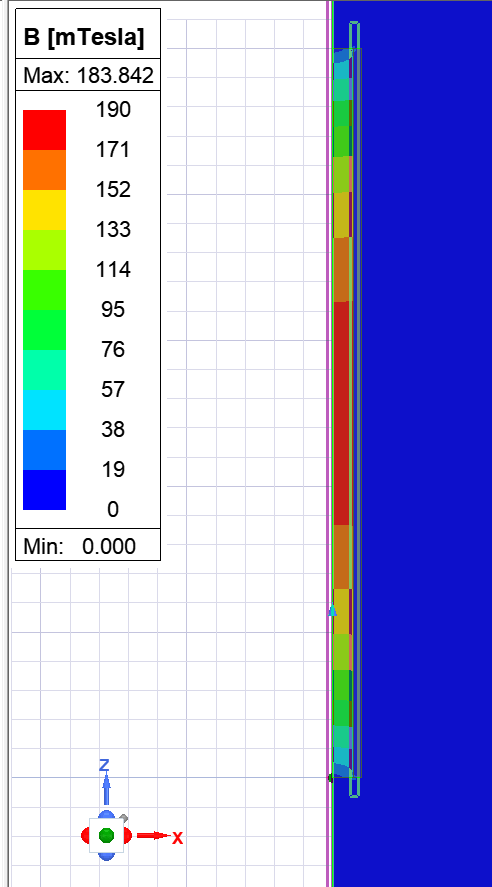Select the Min: 0.000 legend field
This screenshot has height=887, width=492.
pyautogui.click(x=88, y=546)
